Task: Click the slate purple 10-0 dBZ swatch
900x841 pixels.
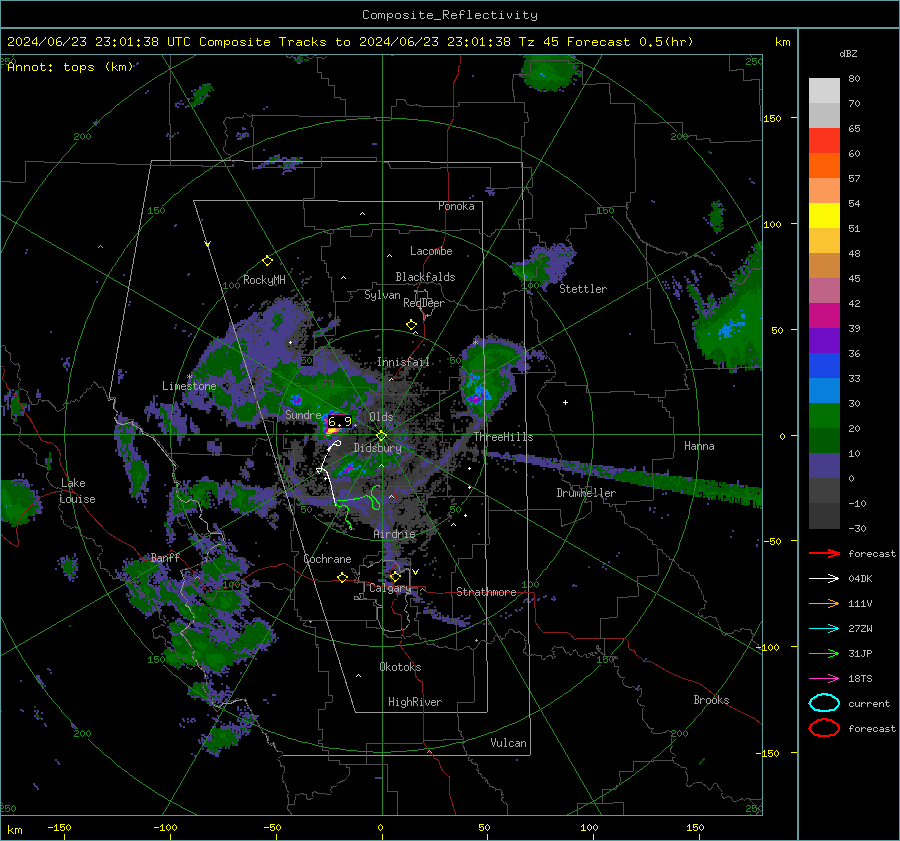Action: point(824,466)
